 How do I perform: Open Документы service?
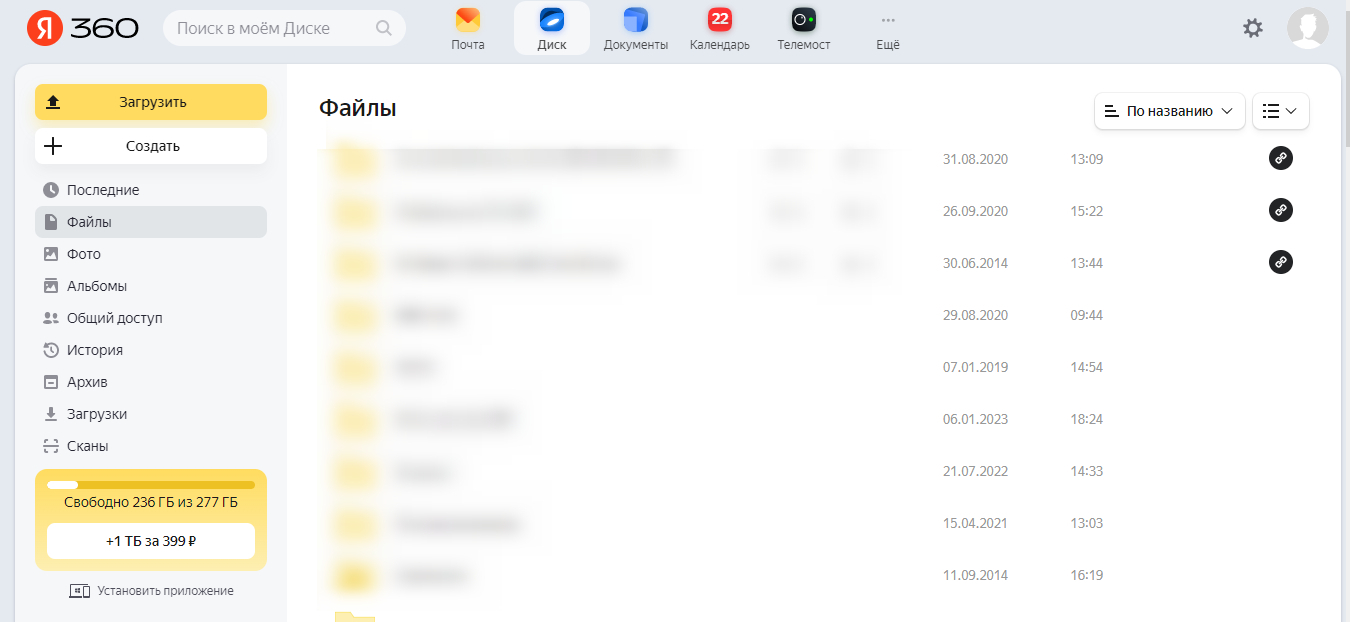coord(636,29)
